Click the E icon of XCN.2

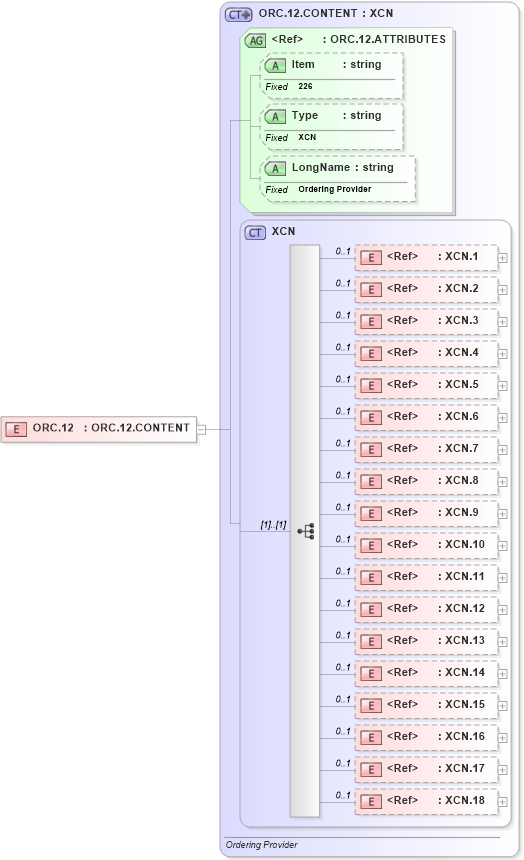[x=371, y=290]
